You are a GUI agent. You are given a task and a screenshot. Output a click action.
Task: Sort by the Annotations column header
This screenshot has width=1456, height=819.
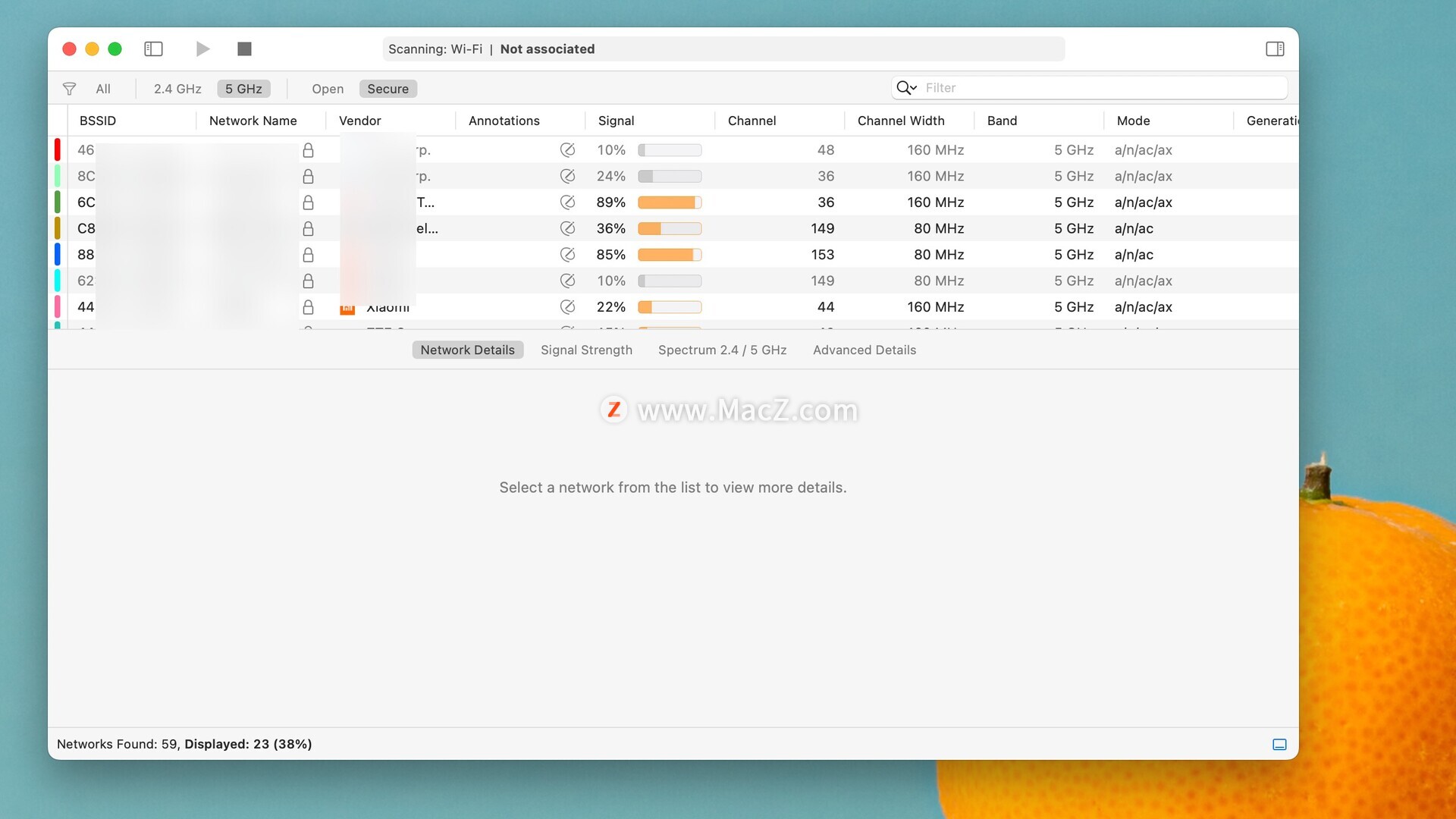pyautogui.click(x=504, y=121)
